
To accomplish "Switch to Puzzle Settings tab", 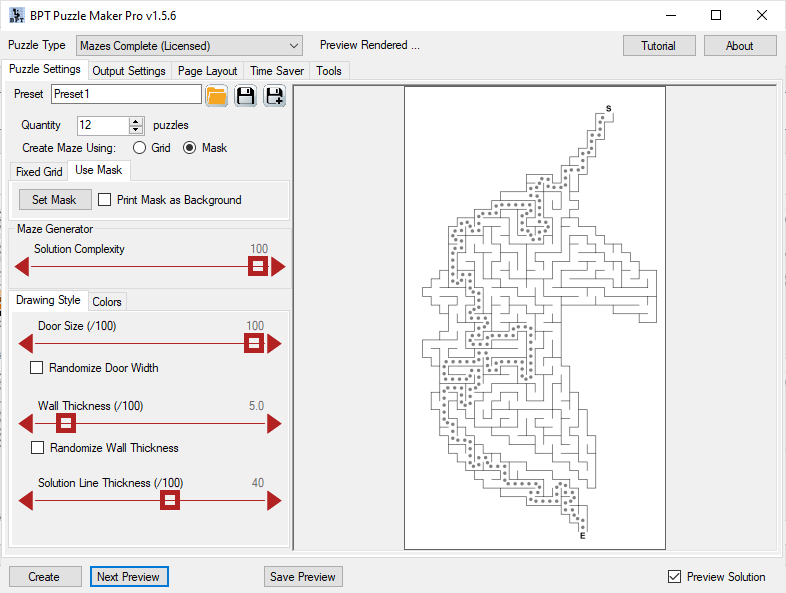I will pos(45,69).
